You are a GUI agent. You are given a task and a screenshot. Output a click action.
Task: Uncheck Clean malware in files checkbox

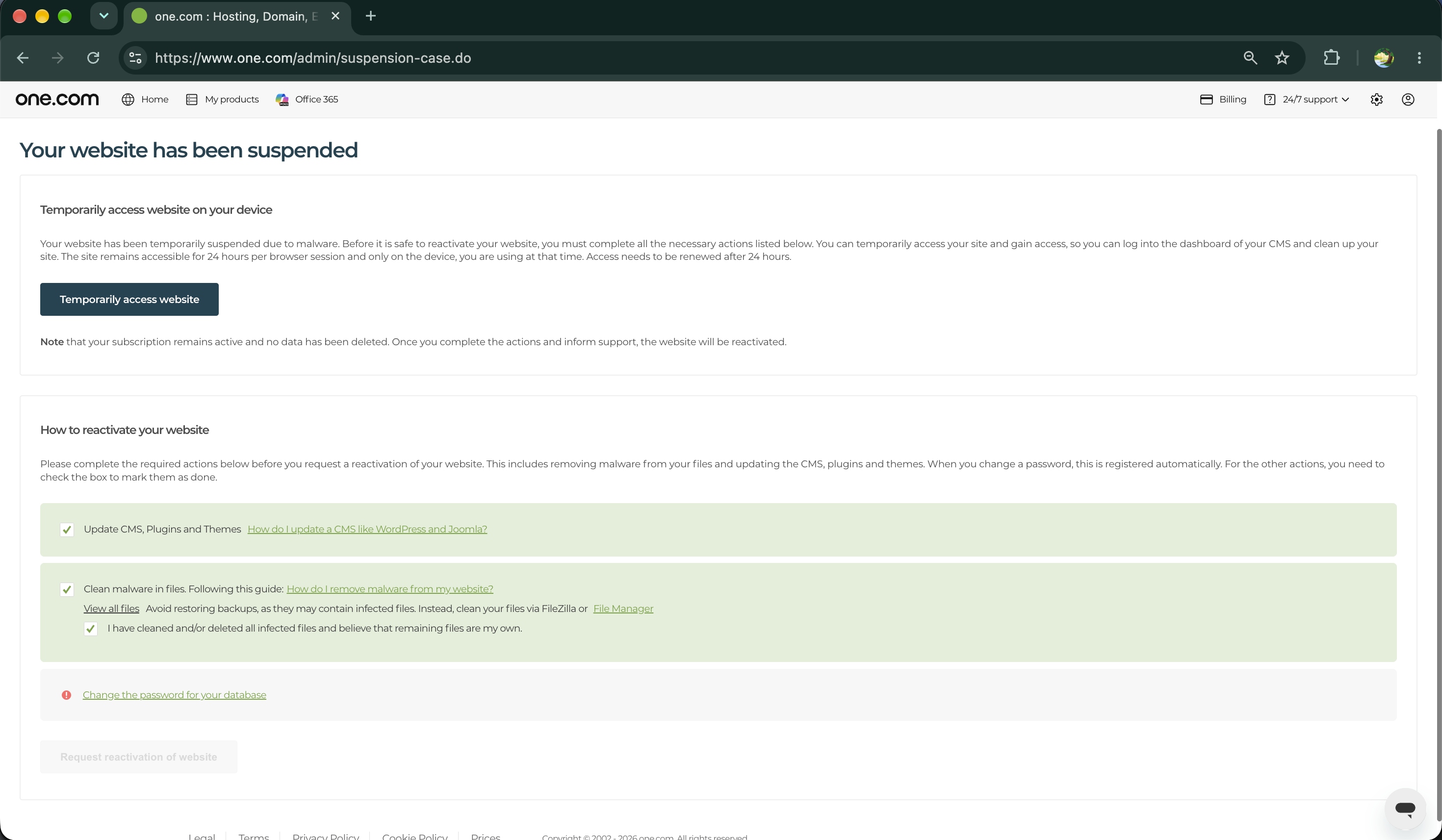tap(67, 589)
